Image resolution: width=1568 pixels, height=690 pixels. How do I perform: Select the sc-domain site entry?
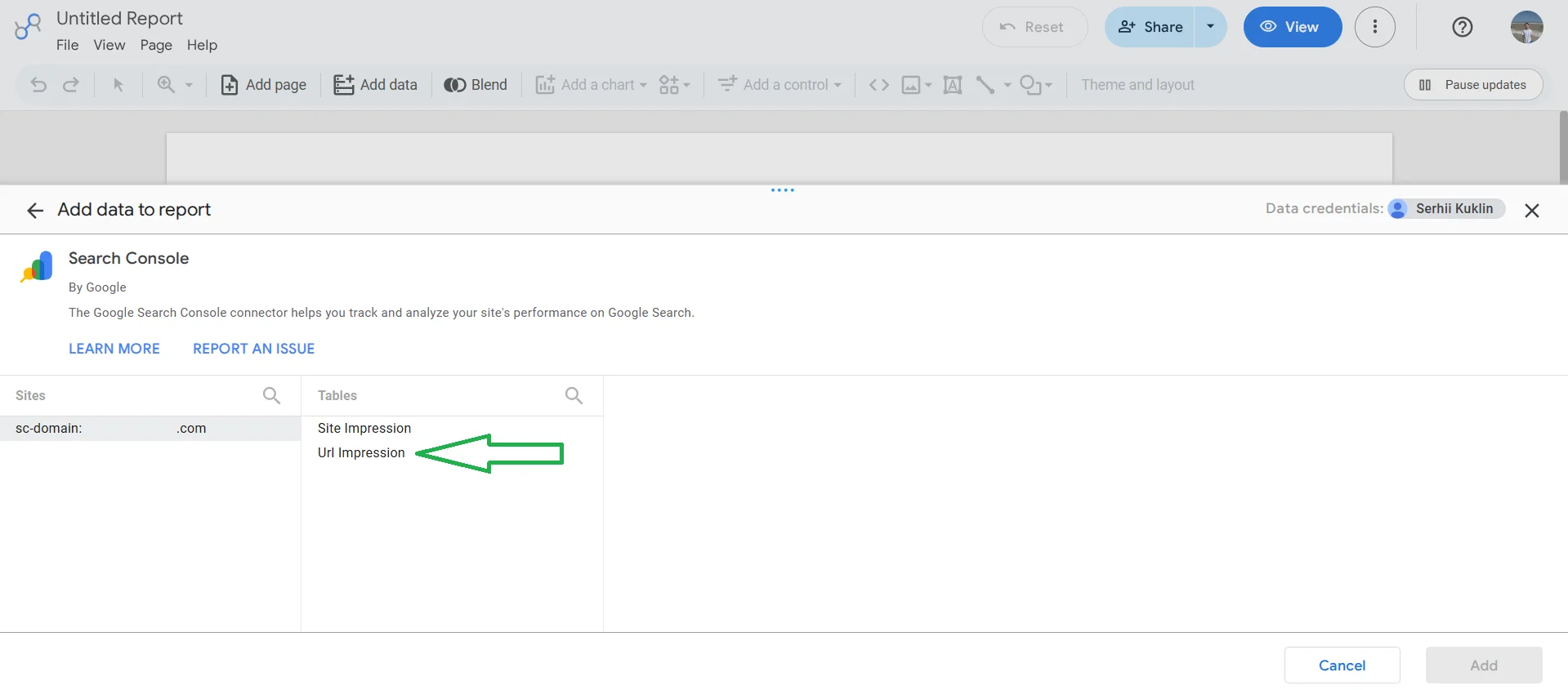[150, 429]
